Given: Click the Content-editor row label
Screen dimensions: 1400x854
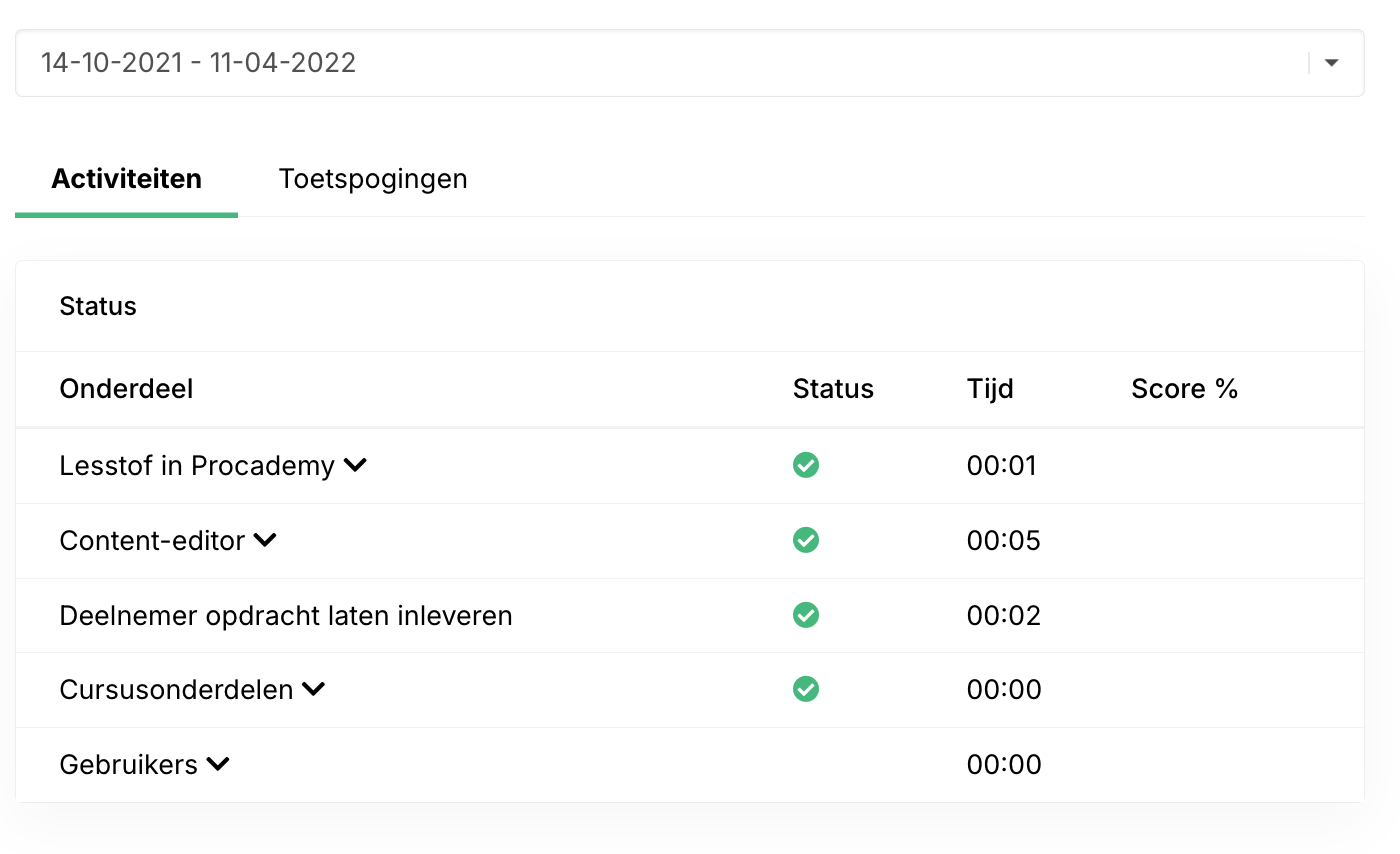Looking at the screenshot, I should (152, 541).
